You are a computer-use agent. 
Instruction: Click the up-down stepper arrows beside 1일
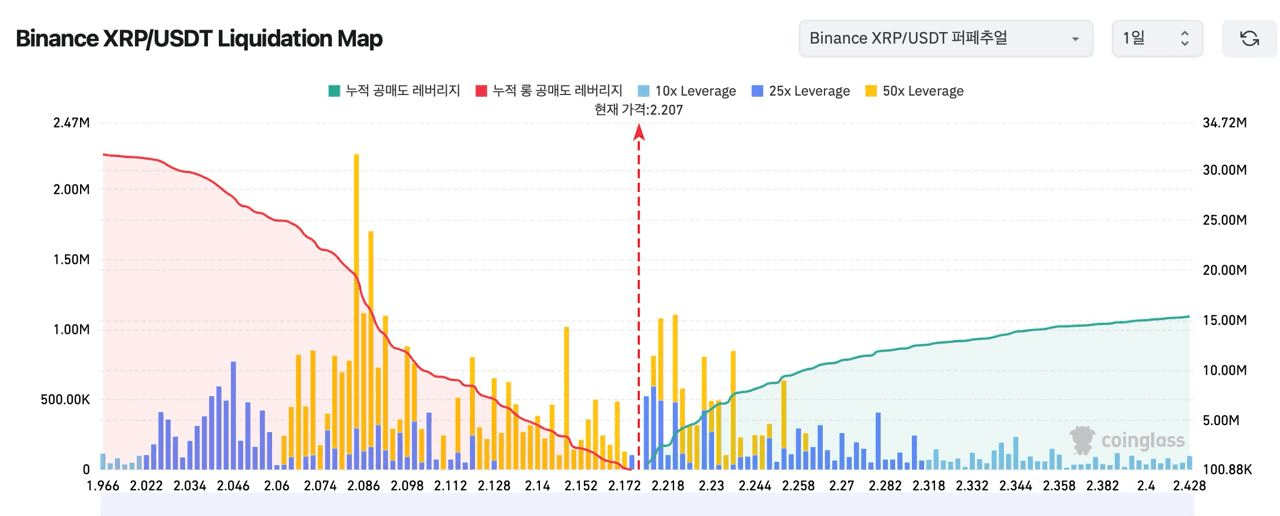coord(1185,38)
